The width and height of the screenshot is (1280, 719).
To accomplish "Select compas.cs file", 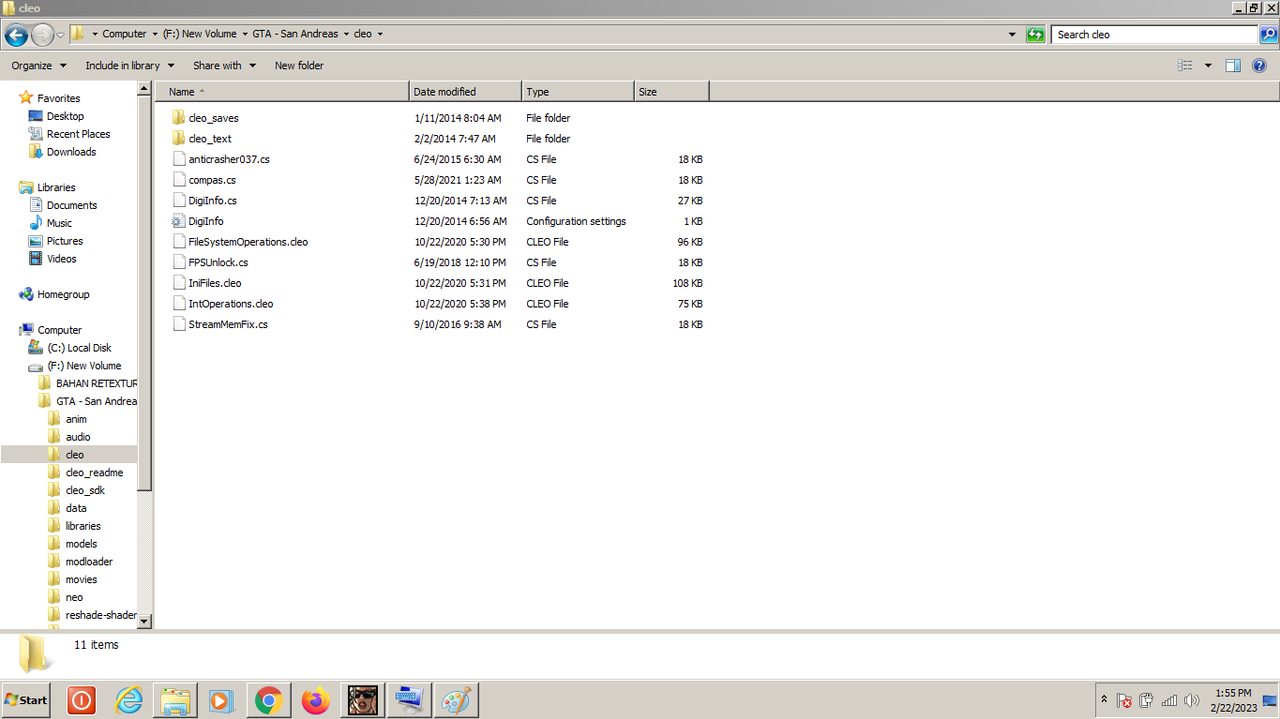I will [212, 181].
